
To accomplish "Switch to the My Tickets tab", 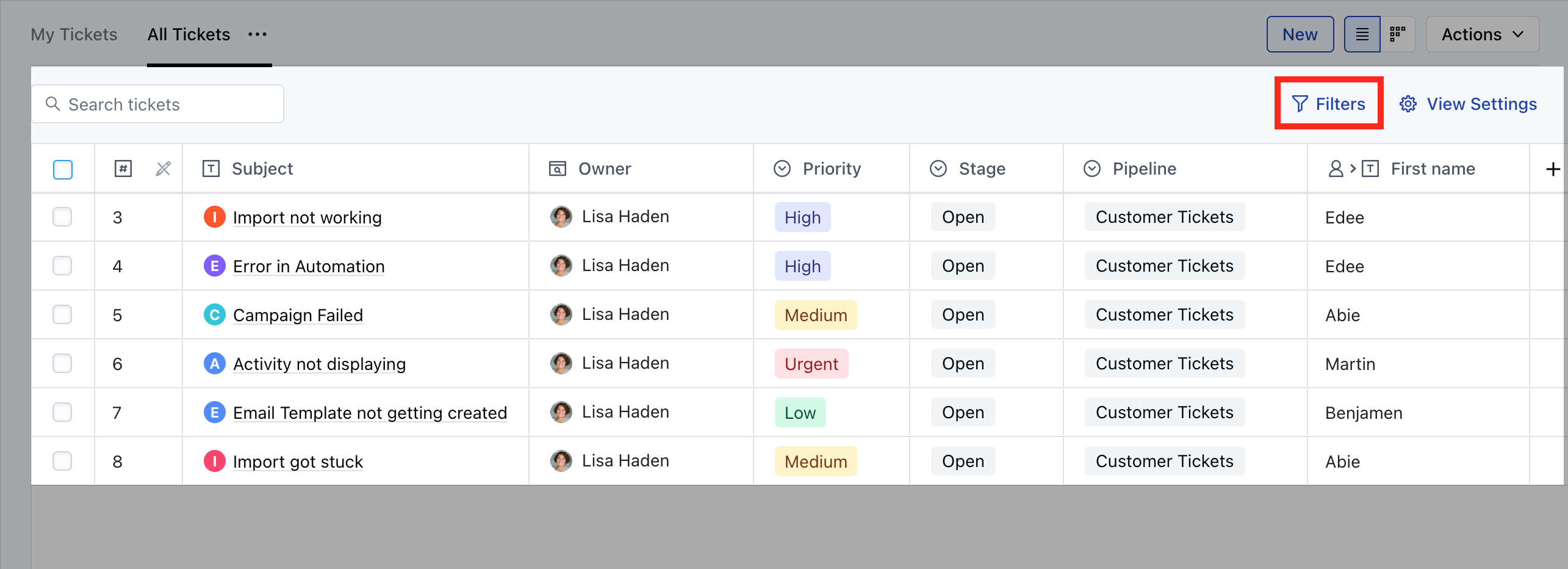I will [74, 35].
